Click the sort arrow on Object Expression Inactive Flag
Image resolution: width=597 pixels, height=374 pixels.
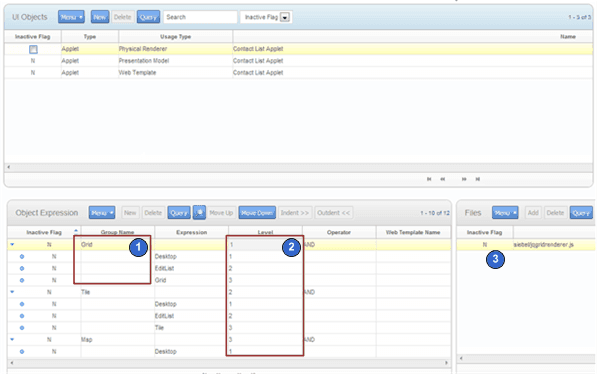click(x=76, y=231)
